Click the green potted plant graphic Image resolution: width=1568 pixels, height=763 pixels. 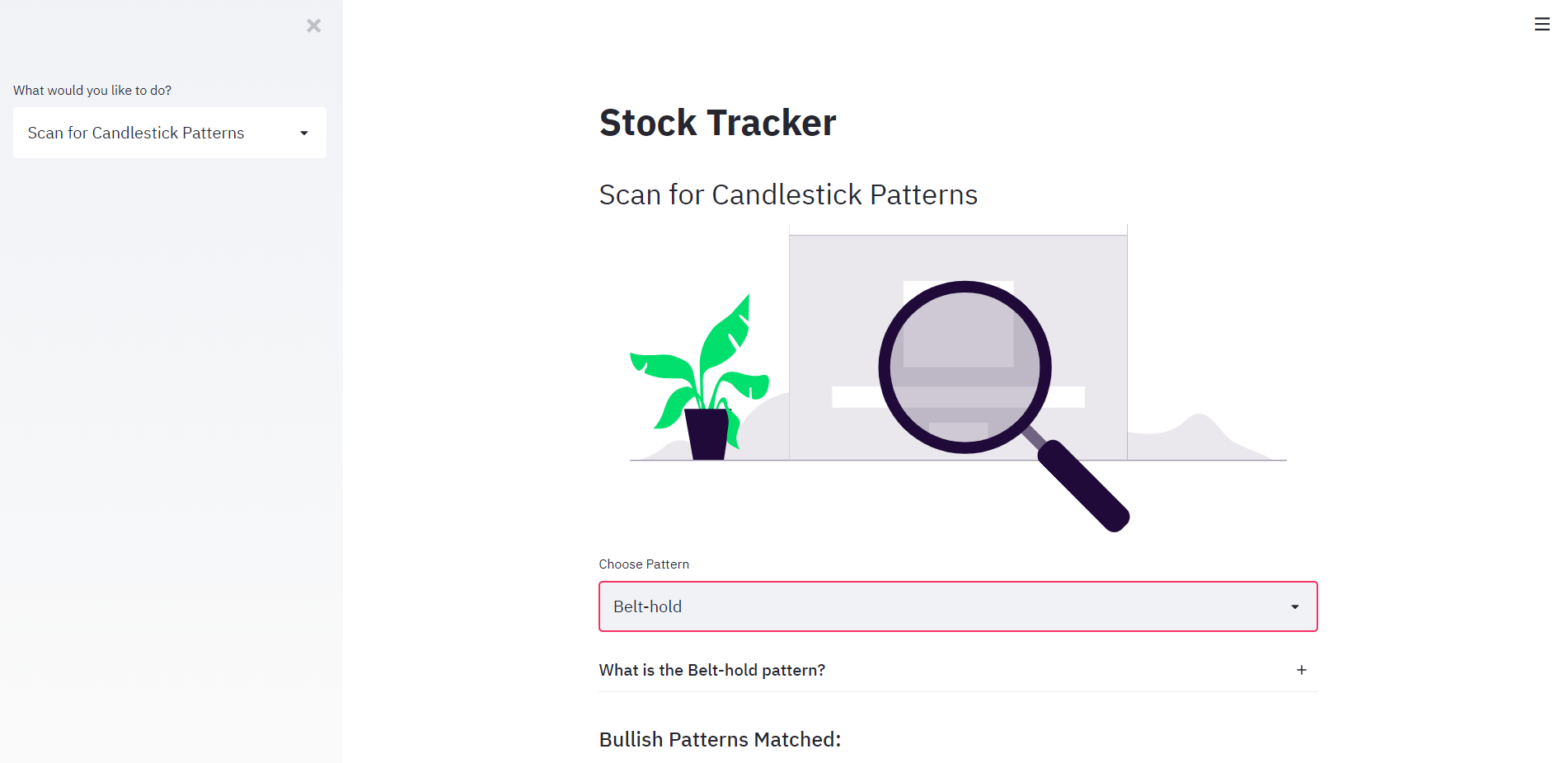click(699, 377)
